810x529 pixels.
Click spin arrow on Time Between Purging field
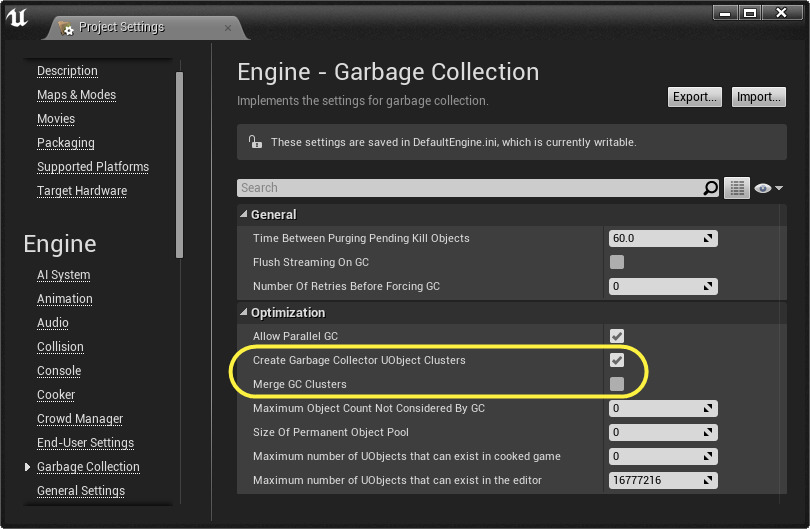tap(708, 239)
